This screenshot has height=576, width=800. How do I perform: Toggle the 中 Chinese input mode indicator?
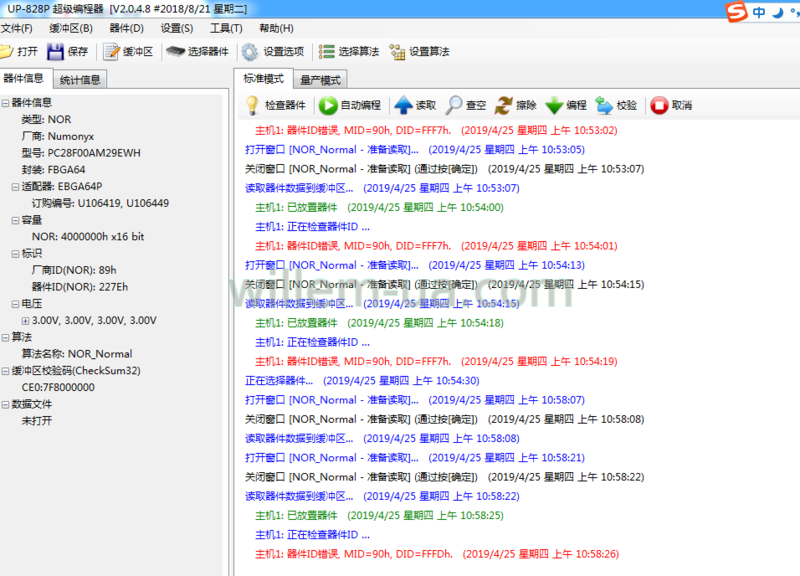(759, 12)
